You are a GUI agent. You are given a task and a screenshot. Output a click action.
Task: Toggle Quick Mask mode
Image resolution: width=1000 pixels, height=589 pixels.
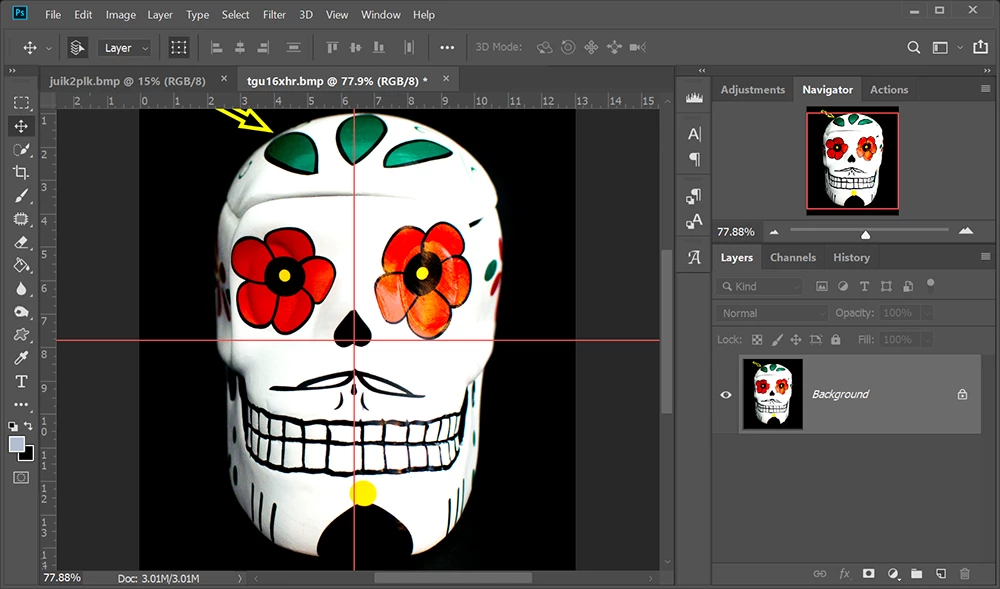click(x=21, y=478)
